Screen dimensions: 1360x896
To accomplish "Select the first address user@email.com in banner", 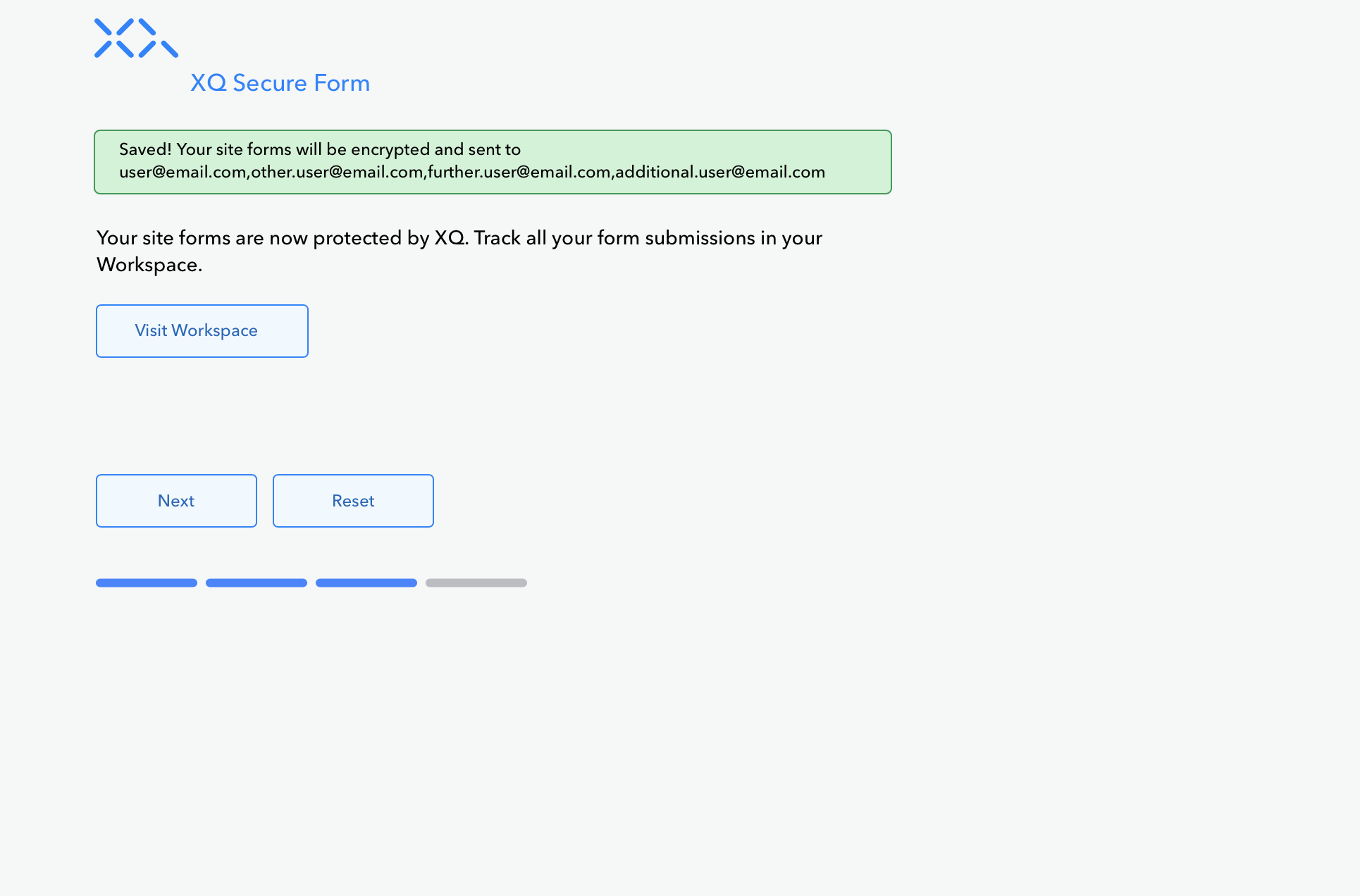I will (x=183, y=173).
